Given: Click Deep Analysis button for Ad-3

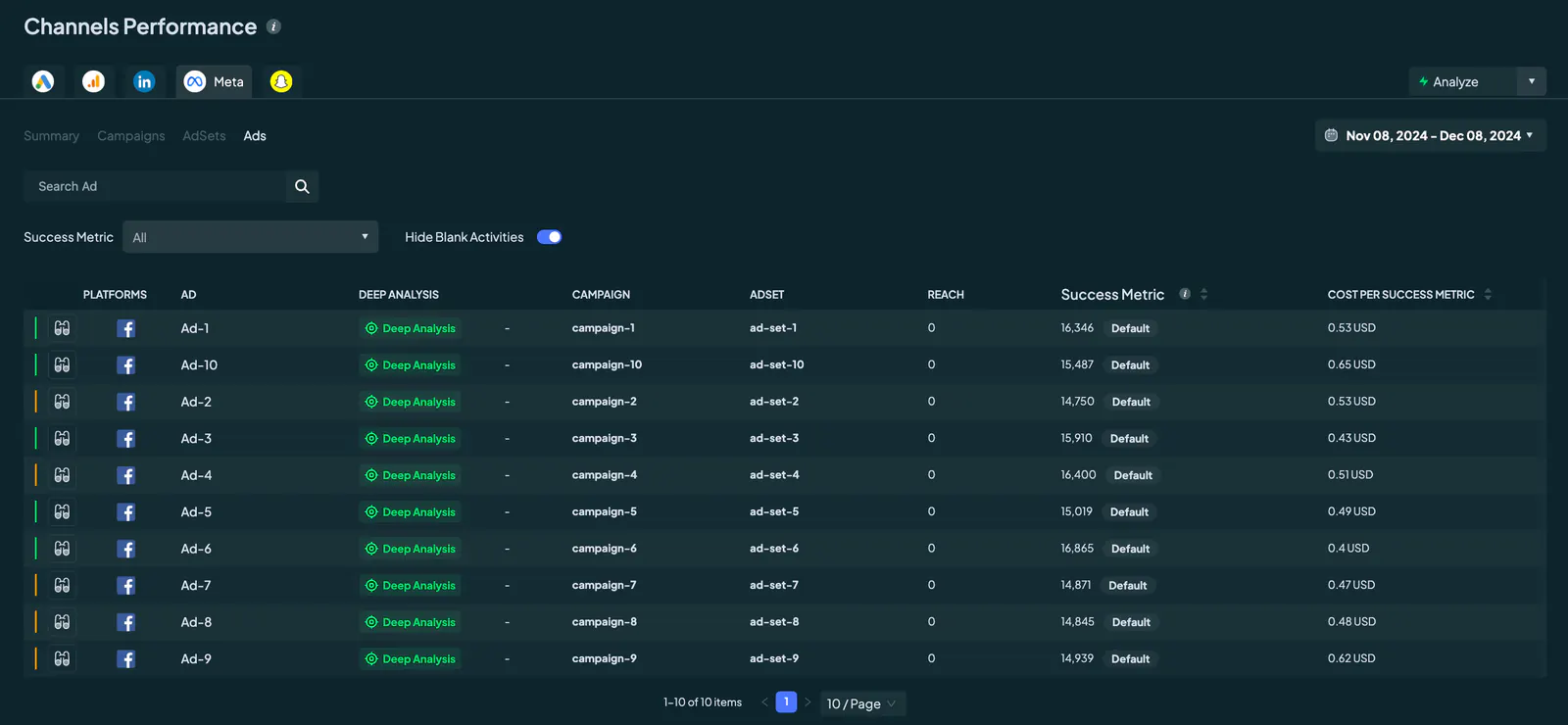Looking at the screenshot, I should click(x=410, y=438).
